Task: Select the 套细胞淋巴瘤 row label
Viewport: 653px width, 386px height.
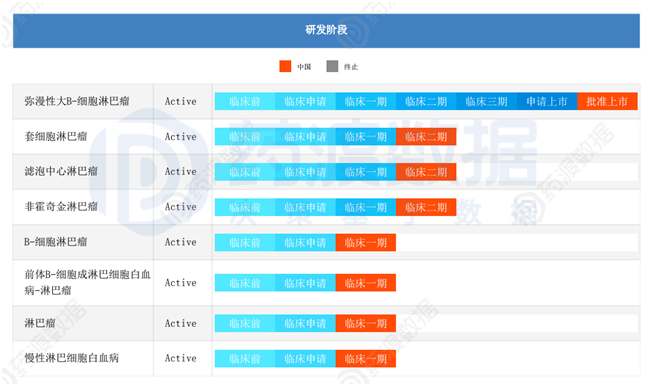Action: pos(56,137)
